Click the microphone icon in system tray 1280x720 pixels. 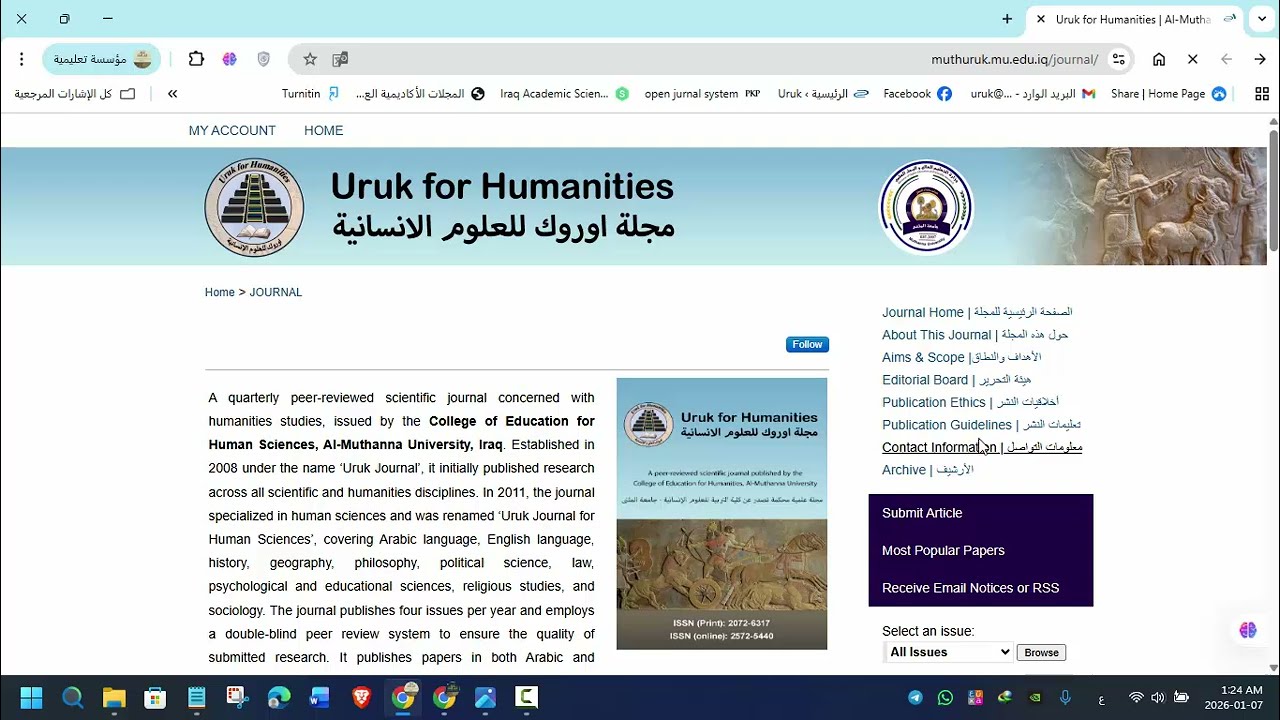click(x=1065, y=697)
